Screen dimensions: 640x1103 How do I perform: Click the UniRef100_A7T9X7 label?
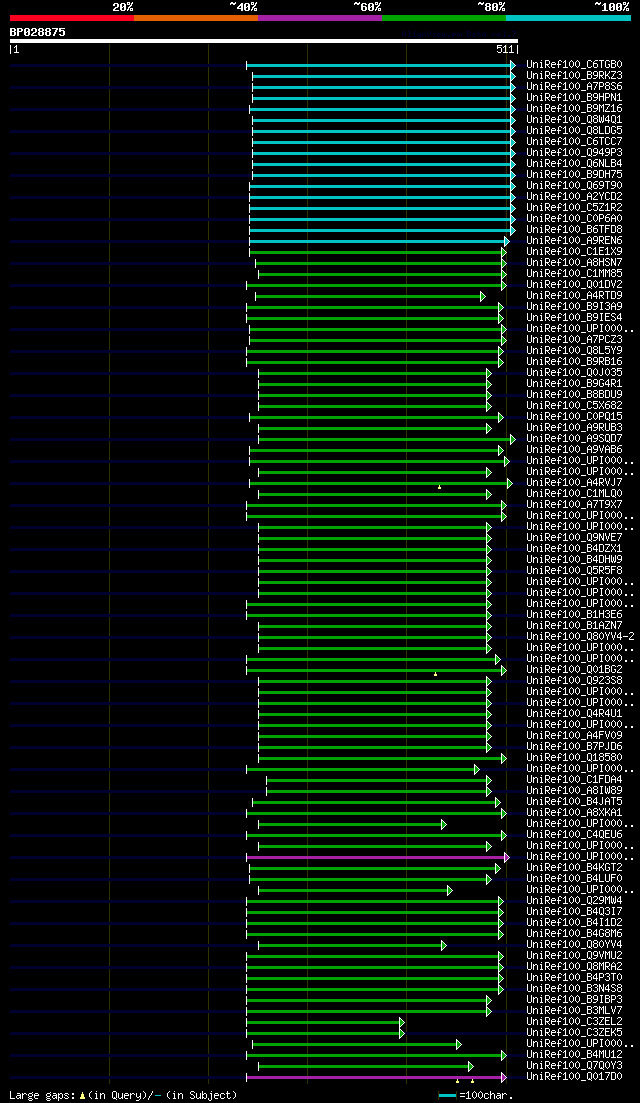coord(574,504)
